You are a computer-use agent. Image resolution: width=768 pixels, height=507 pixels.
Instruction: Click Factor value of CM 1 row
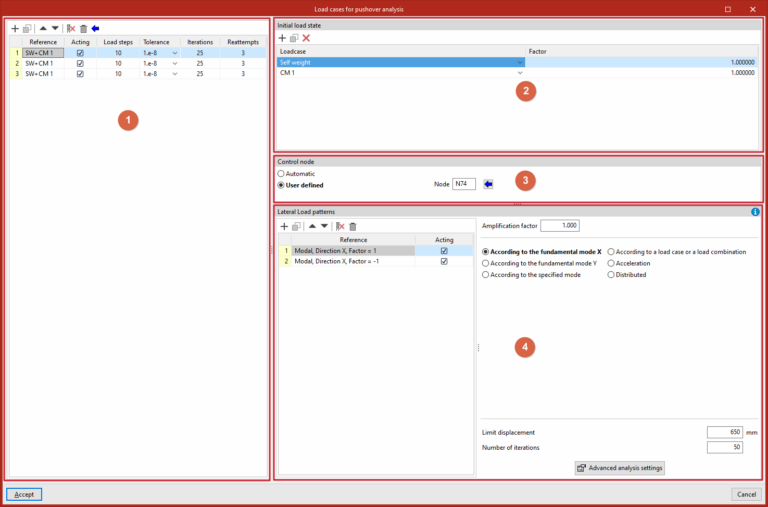point(642,72)
